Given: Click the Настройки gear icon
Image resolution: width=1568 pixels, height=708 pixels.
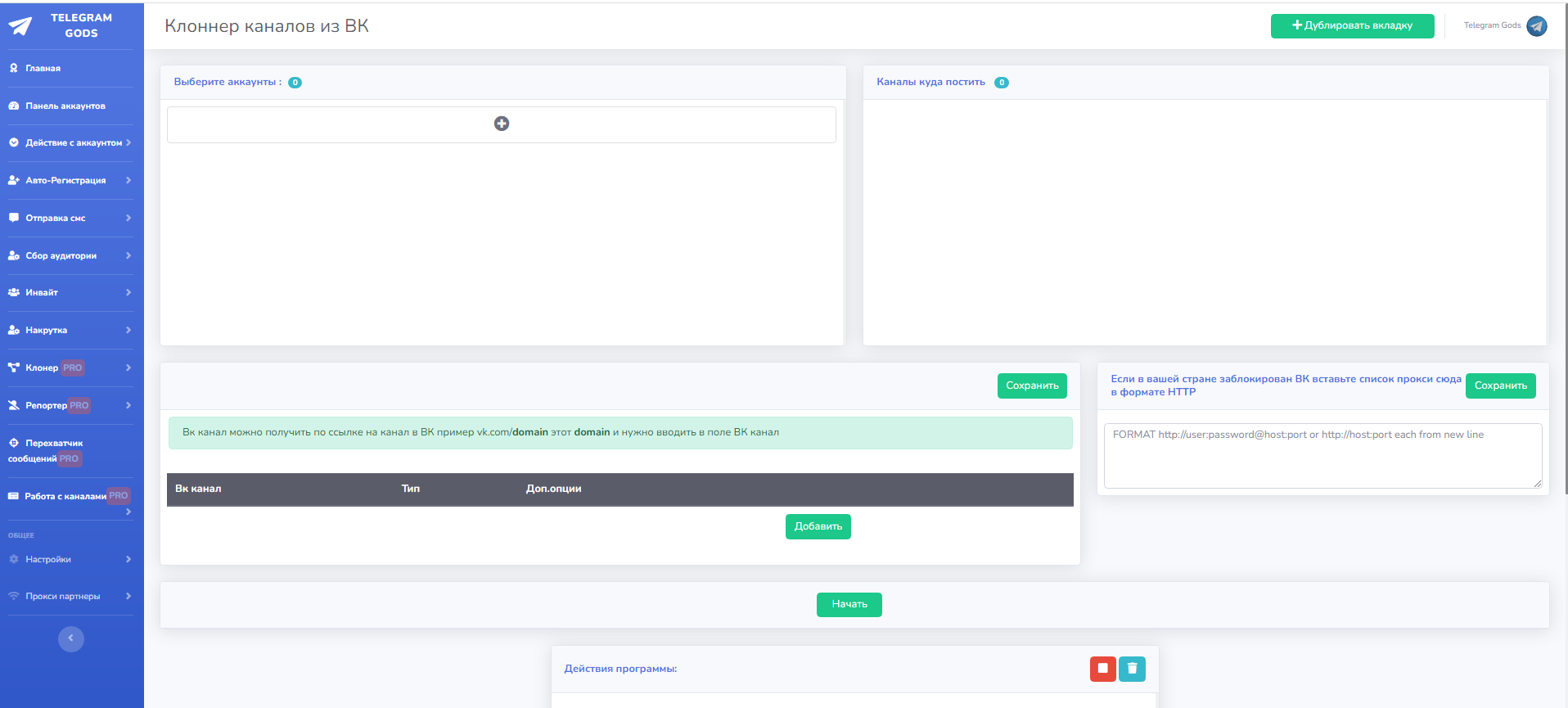Looking at the screenshot, I should 14,559.
